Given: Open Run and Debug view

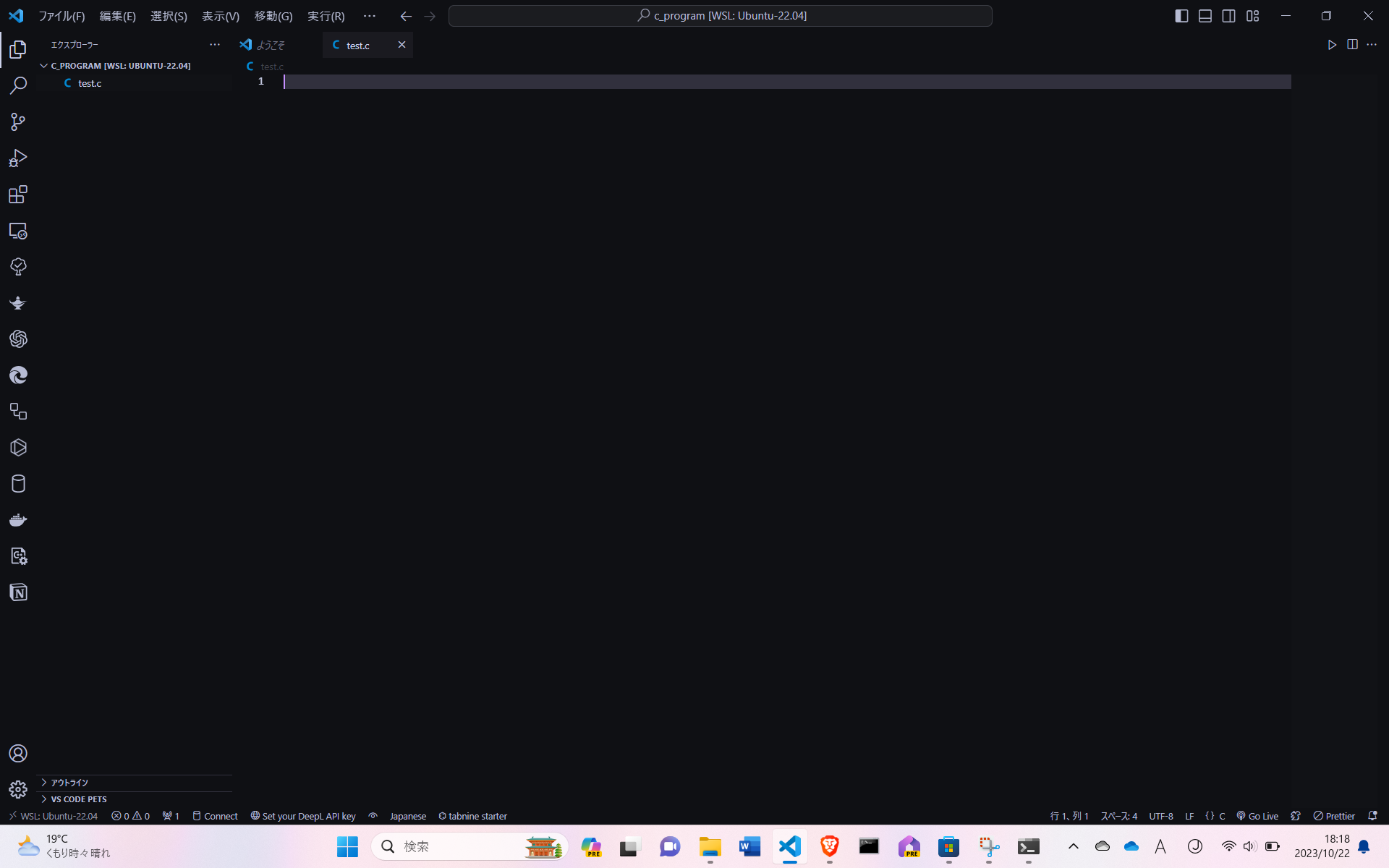Looking at the screenshot, I should (18, 158).
